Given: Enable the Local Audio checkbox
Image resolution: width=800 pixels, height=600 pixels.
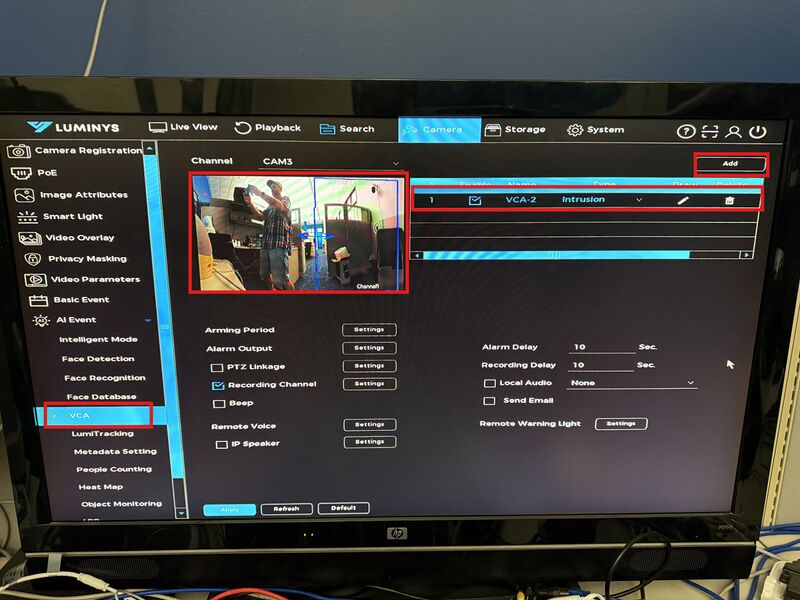Looking at the screenshot, I should [x=490, y=383].
